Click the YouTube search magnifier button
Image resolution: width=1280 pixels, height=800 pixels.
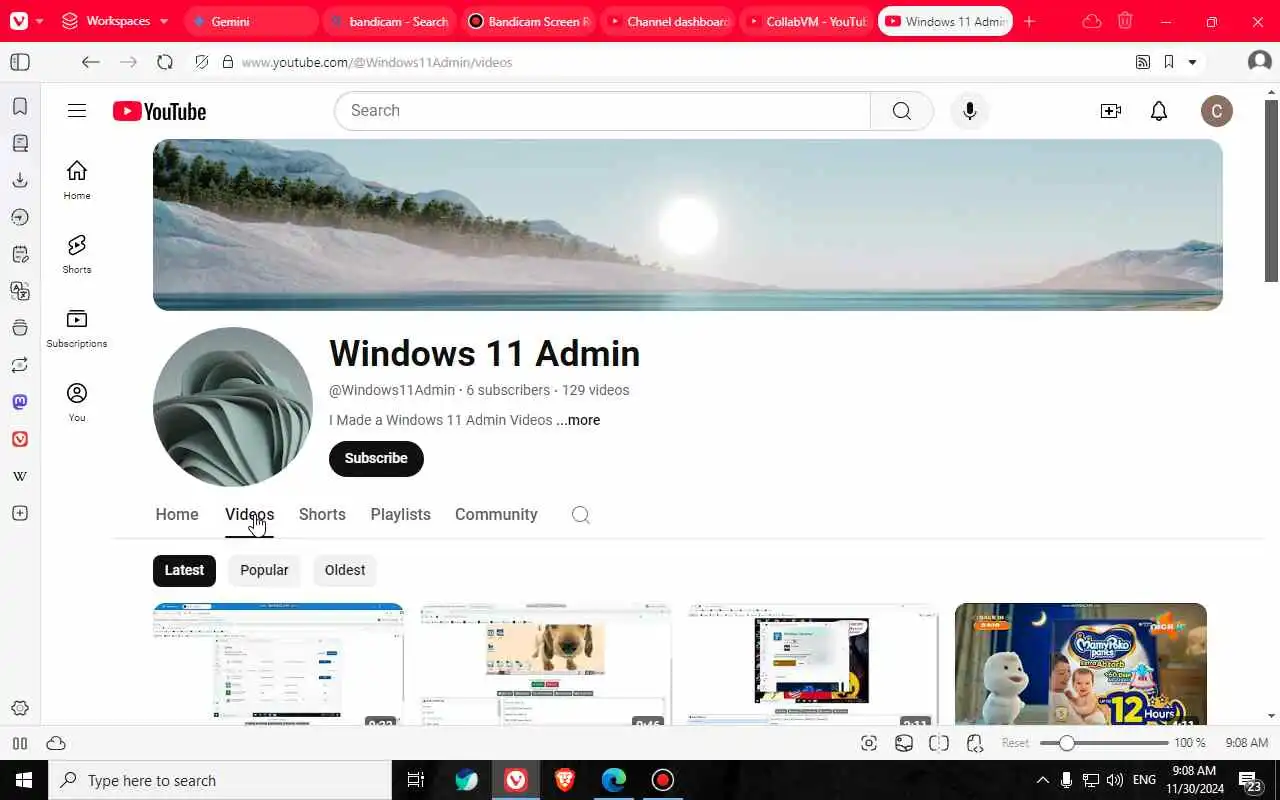click(x=902, y=111)
